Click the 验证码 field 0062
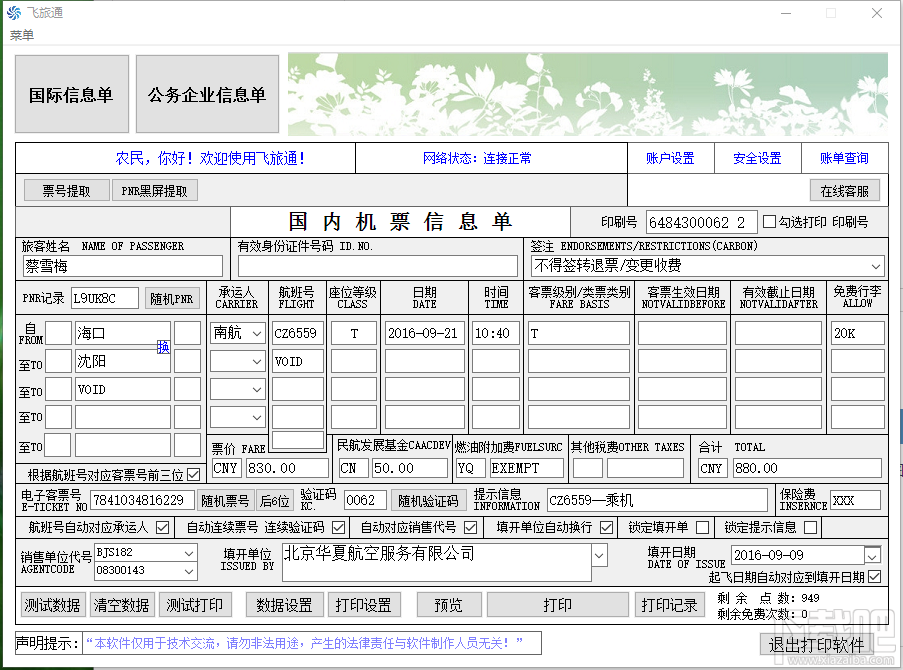Screen dimensions: 903x670 click(x=365, y=500)
